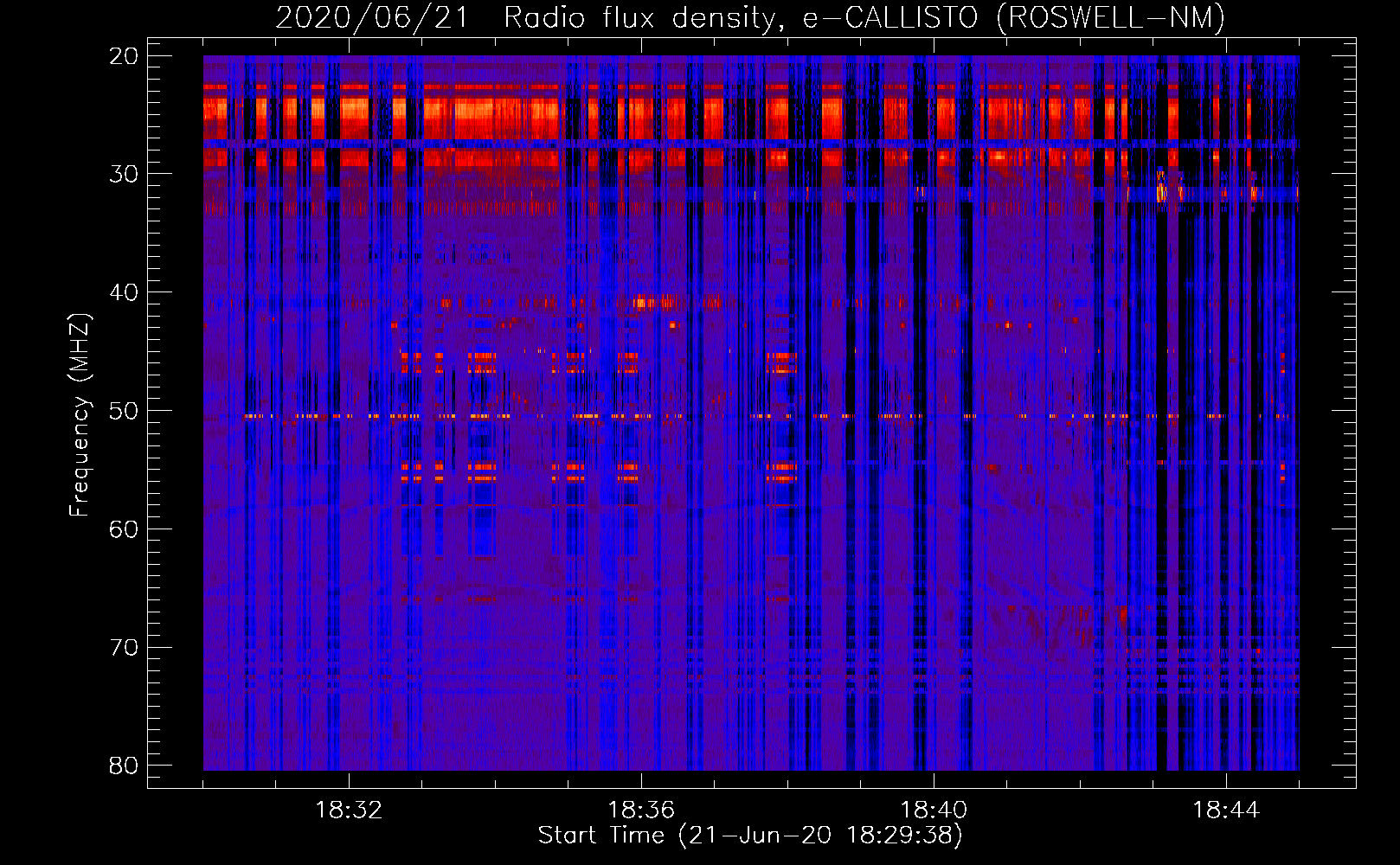Click the 70 frequency tick label

coord(124,648)
